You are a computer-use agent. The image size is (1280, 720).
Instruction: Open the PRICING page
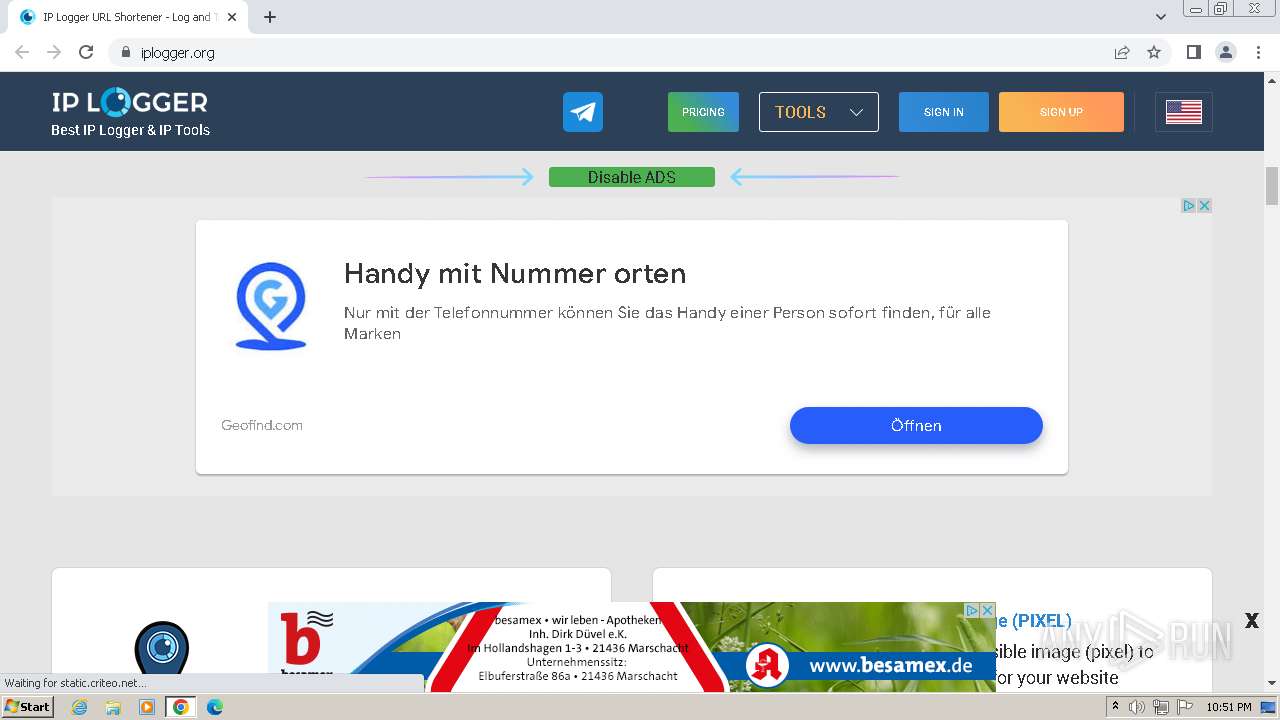point(703,112)
